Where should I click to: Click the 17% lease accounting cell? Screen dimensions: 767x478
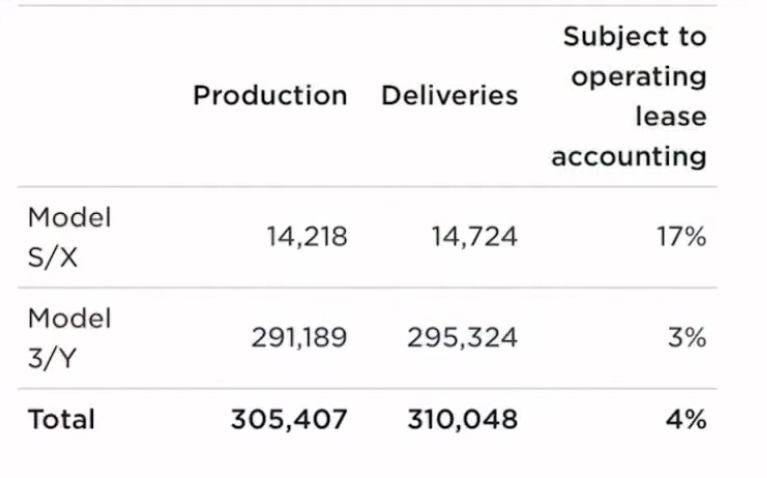(681, 237)
